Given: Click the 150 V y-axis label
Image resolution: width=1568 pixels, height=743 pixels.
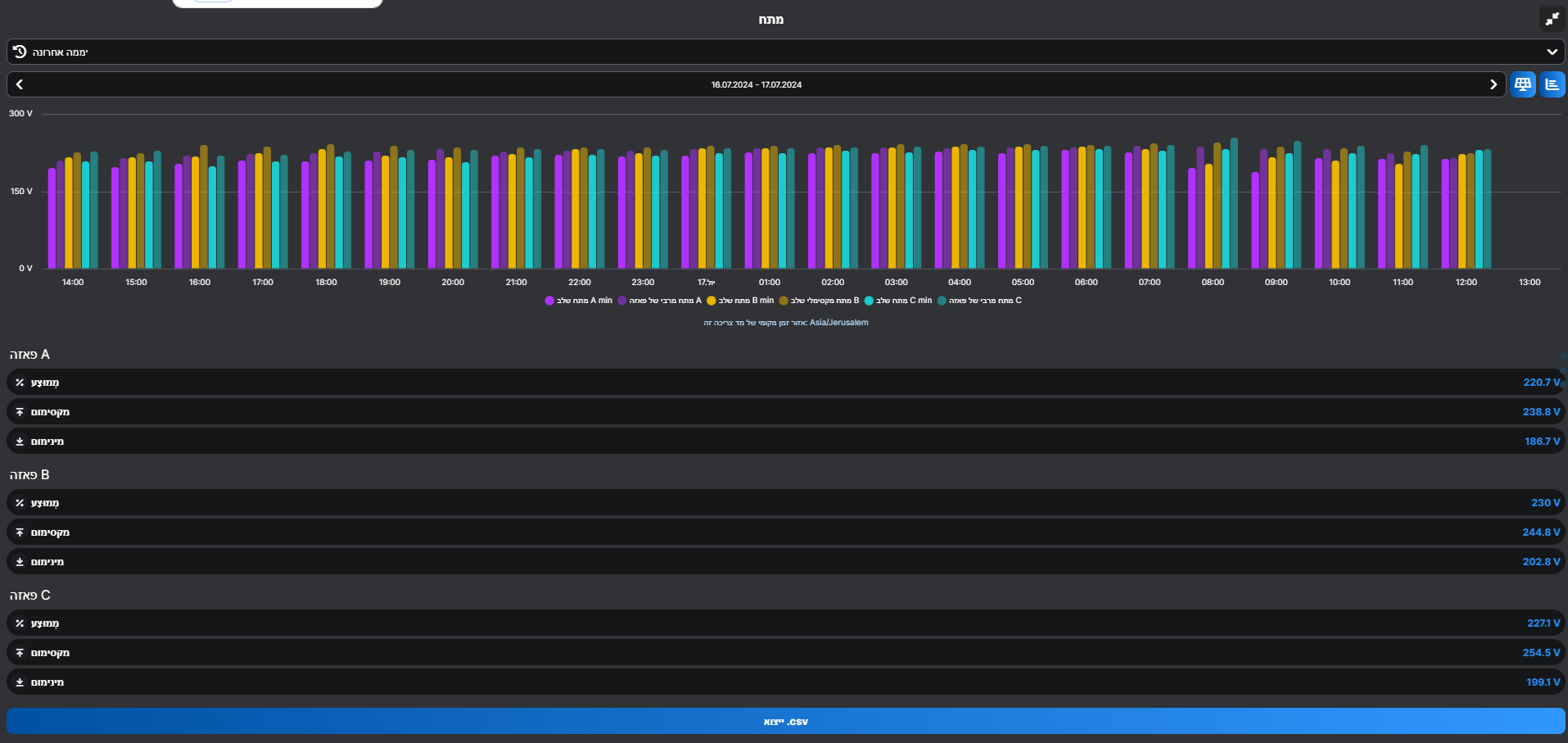Looking at the screenshot, I should click(20, 192).
